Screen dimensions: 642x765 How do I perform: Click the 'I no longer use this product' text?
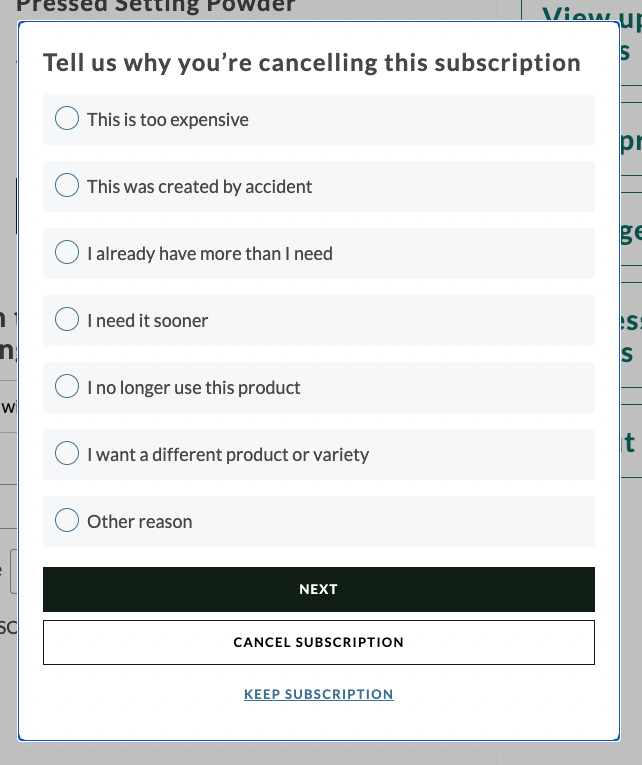tap(194, 388)
